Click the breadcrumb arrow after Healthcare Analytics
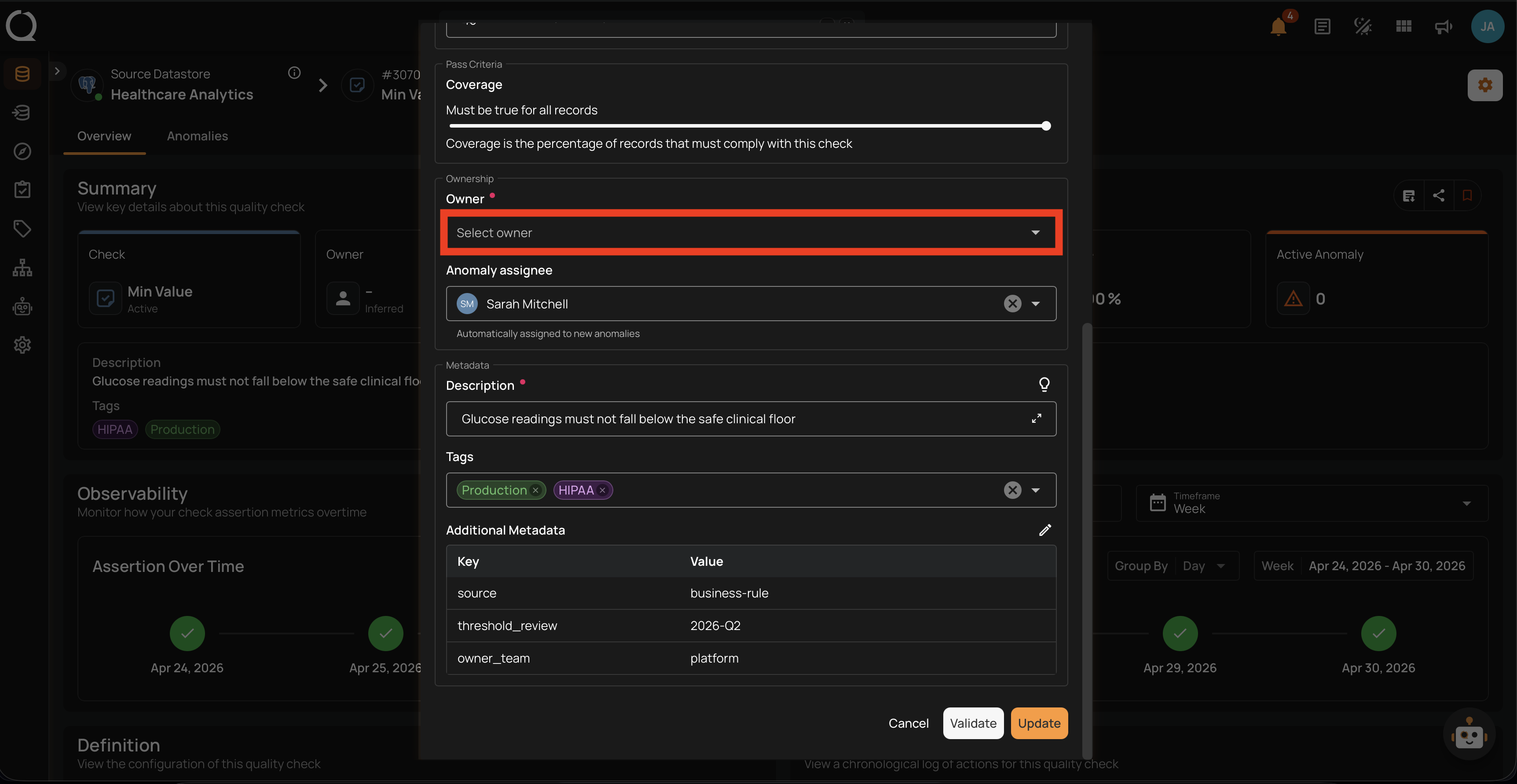1517x784 pixels. [x=323, y=85]
